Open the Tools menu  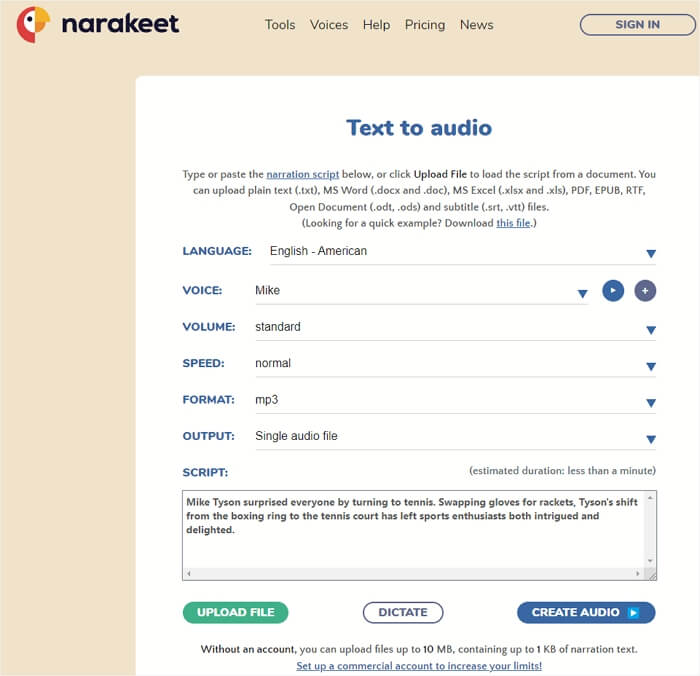[x=280, y=25]
